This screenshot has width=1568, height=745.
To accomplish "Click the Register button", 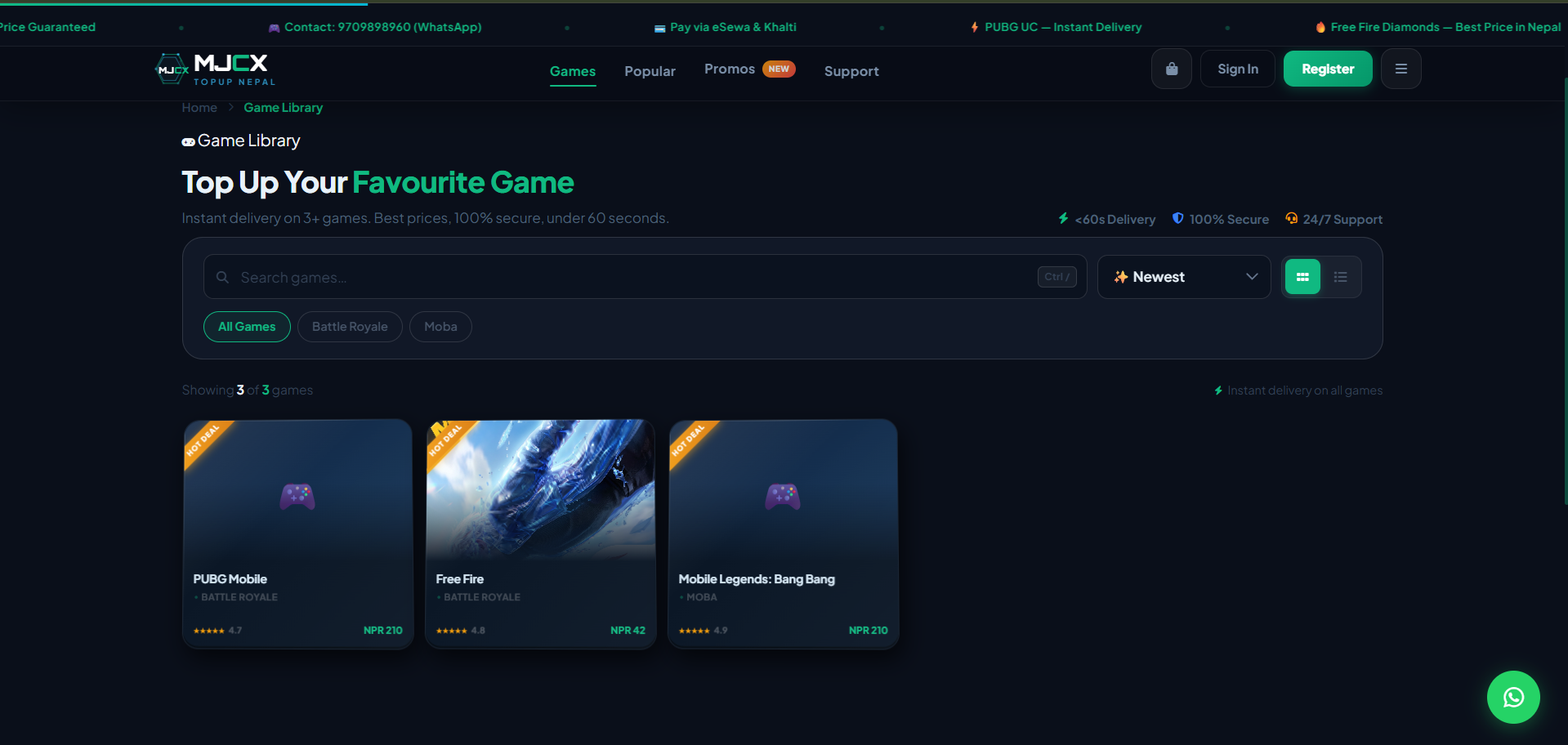I will coord(1328,69).
